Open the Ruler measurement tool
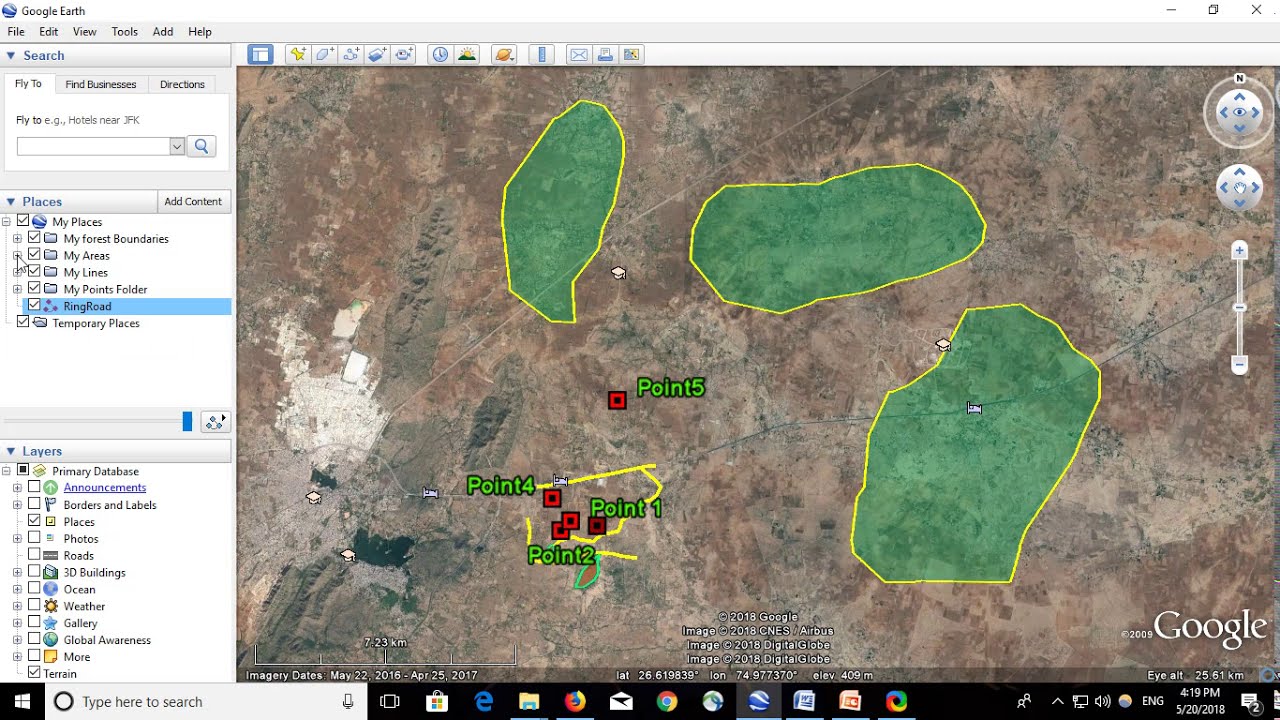This screenshot has width=1280, height=720. pos(542,55)
